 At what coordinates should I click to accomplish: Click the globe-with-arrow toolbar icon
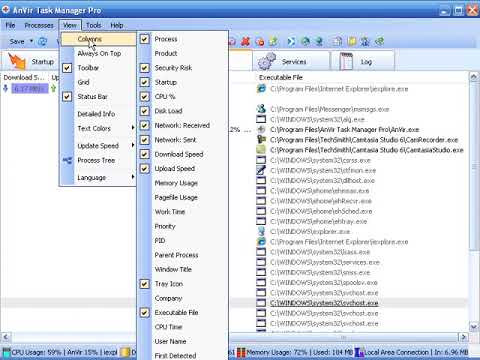(x=319, y=42)
